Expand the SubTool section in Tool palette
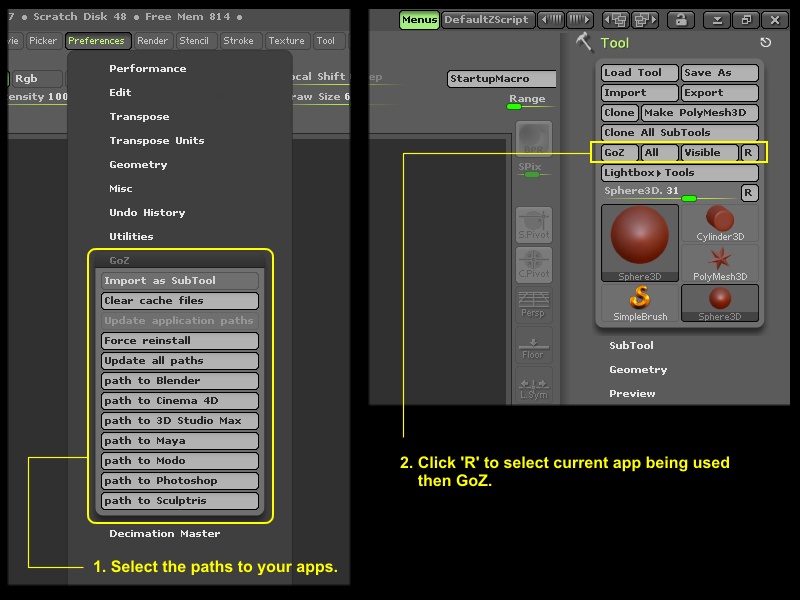 (x=632, y=345)
